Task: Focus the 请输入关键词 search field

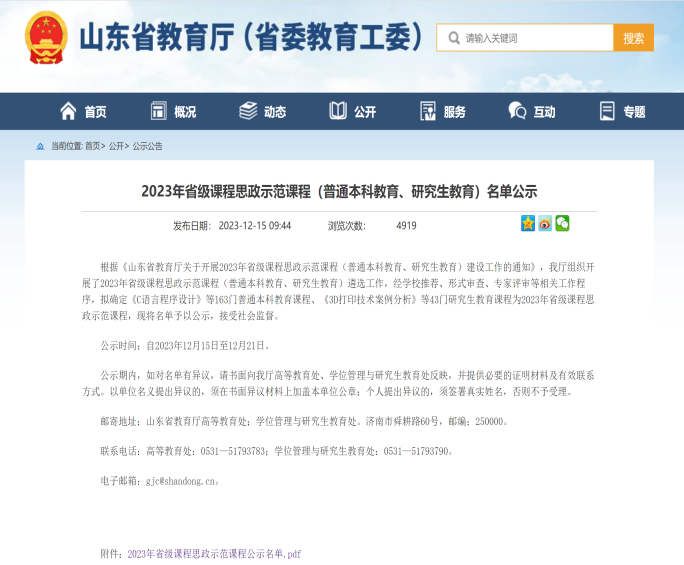Action: pos(535,38)
